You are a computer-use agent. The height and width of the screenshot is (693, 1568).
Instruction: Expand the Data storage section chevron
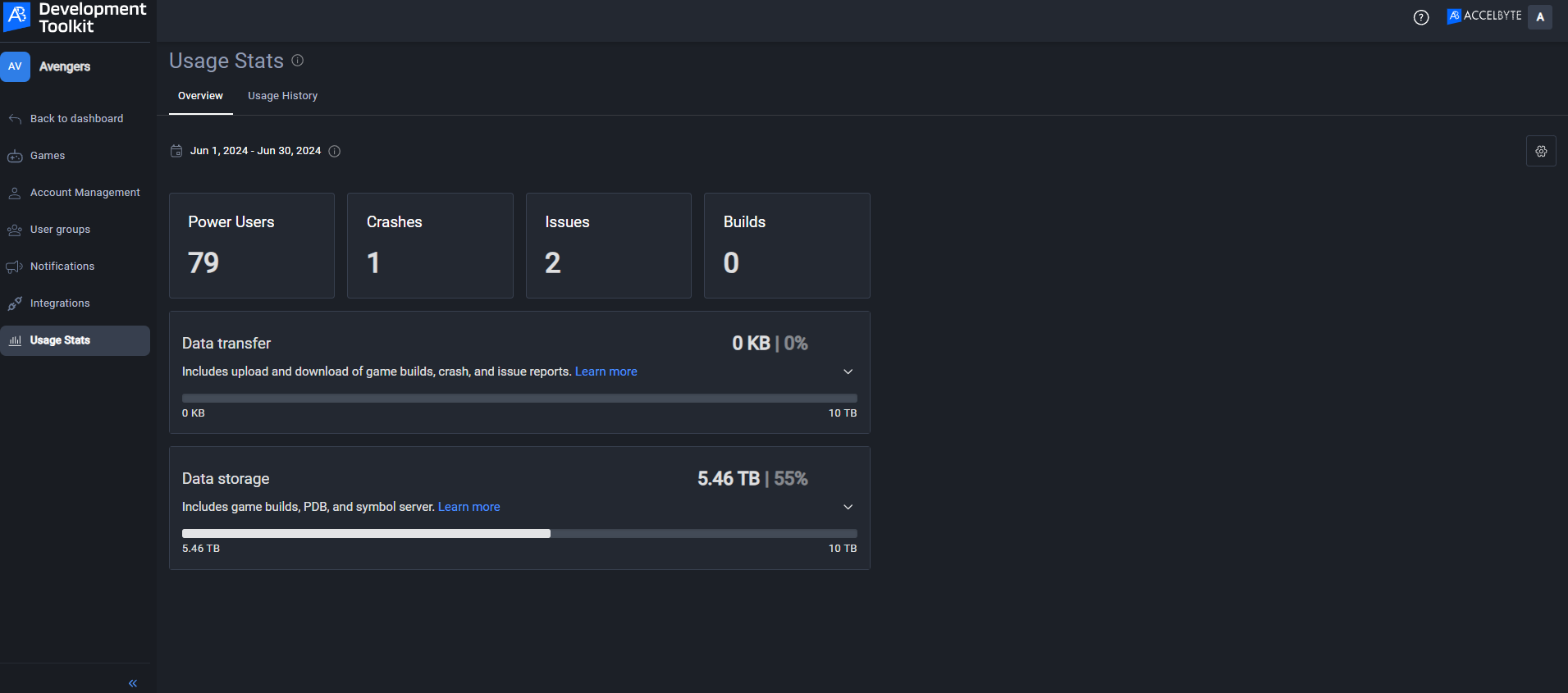coord(848,507)
